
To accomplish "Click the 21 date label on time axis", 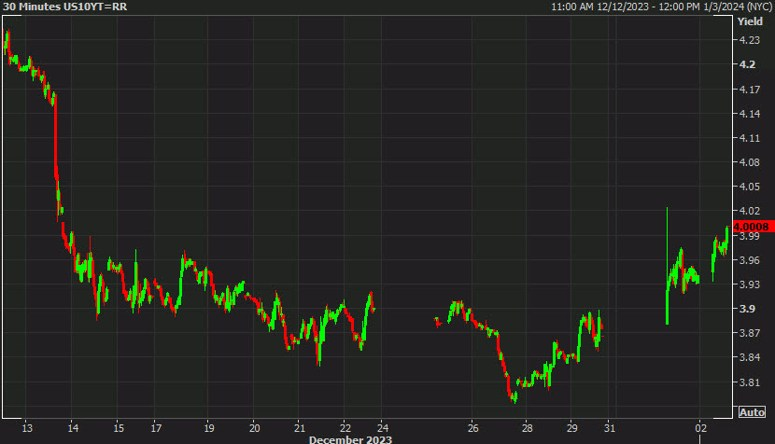I will coord(300,428).
